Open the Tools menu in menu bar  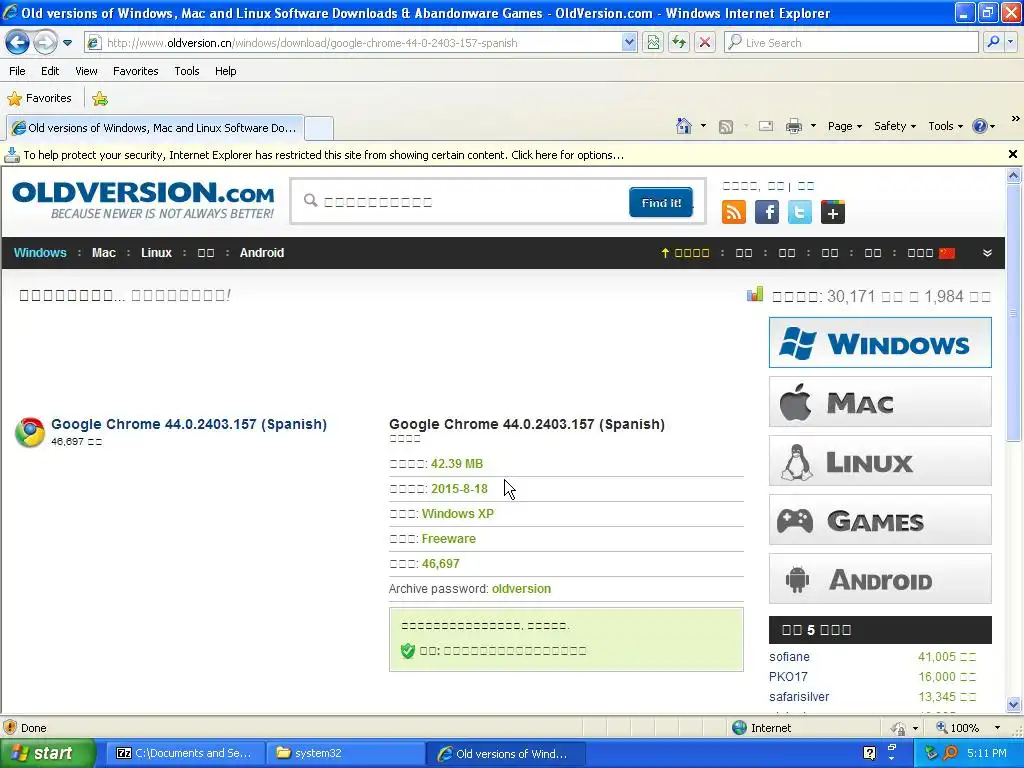pos(187,71)
